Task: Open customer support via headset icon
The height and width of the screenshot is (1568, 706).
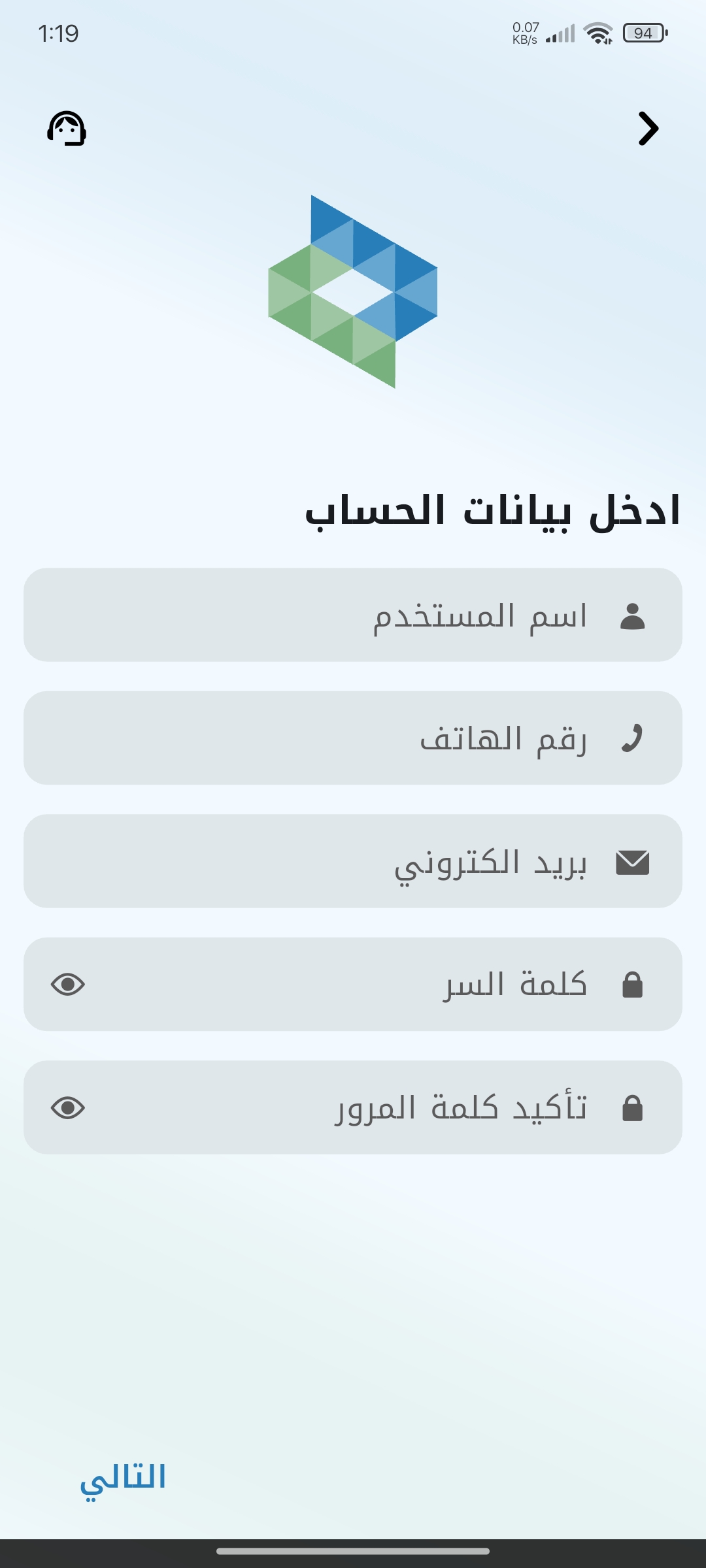Action: 67,128
